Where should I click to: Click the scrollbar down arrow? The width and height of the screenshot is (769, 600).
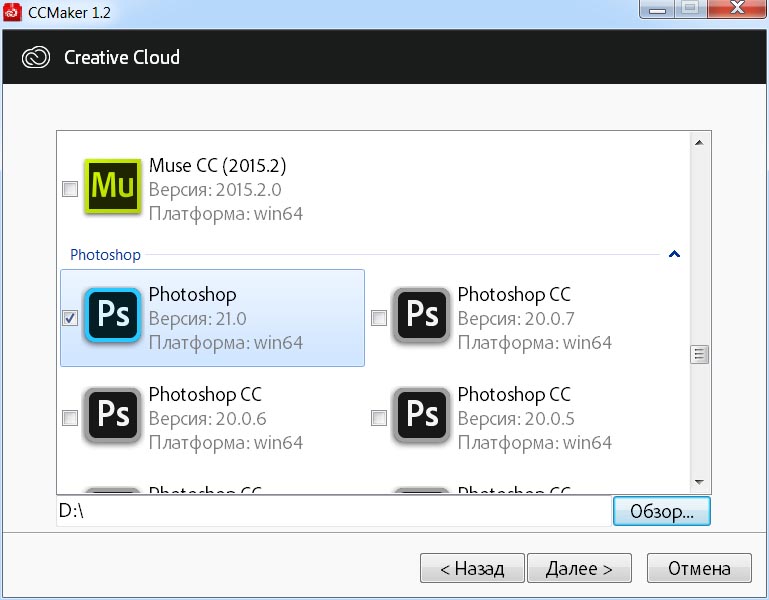(699, 482)
